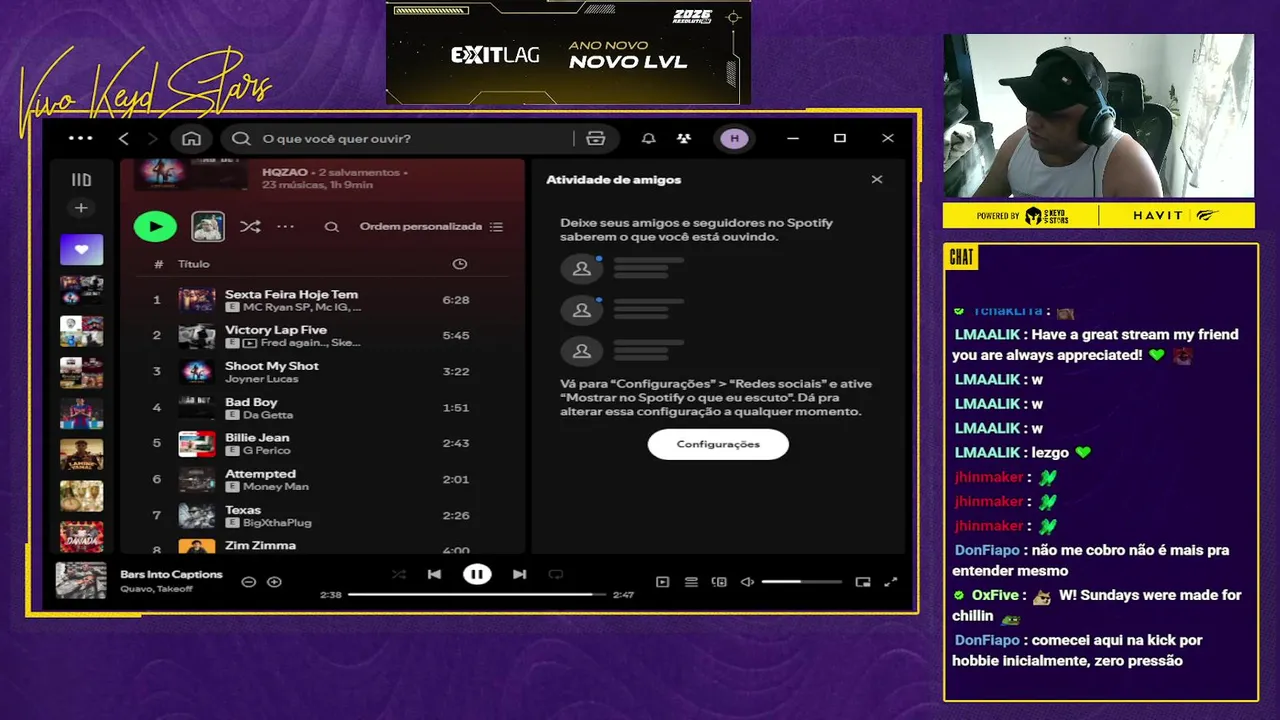1280x720 pixels.
Task: Click the duration clock column header
Action: [x=459, y=264]
